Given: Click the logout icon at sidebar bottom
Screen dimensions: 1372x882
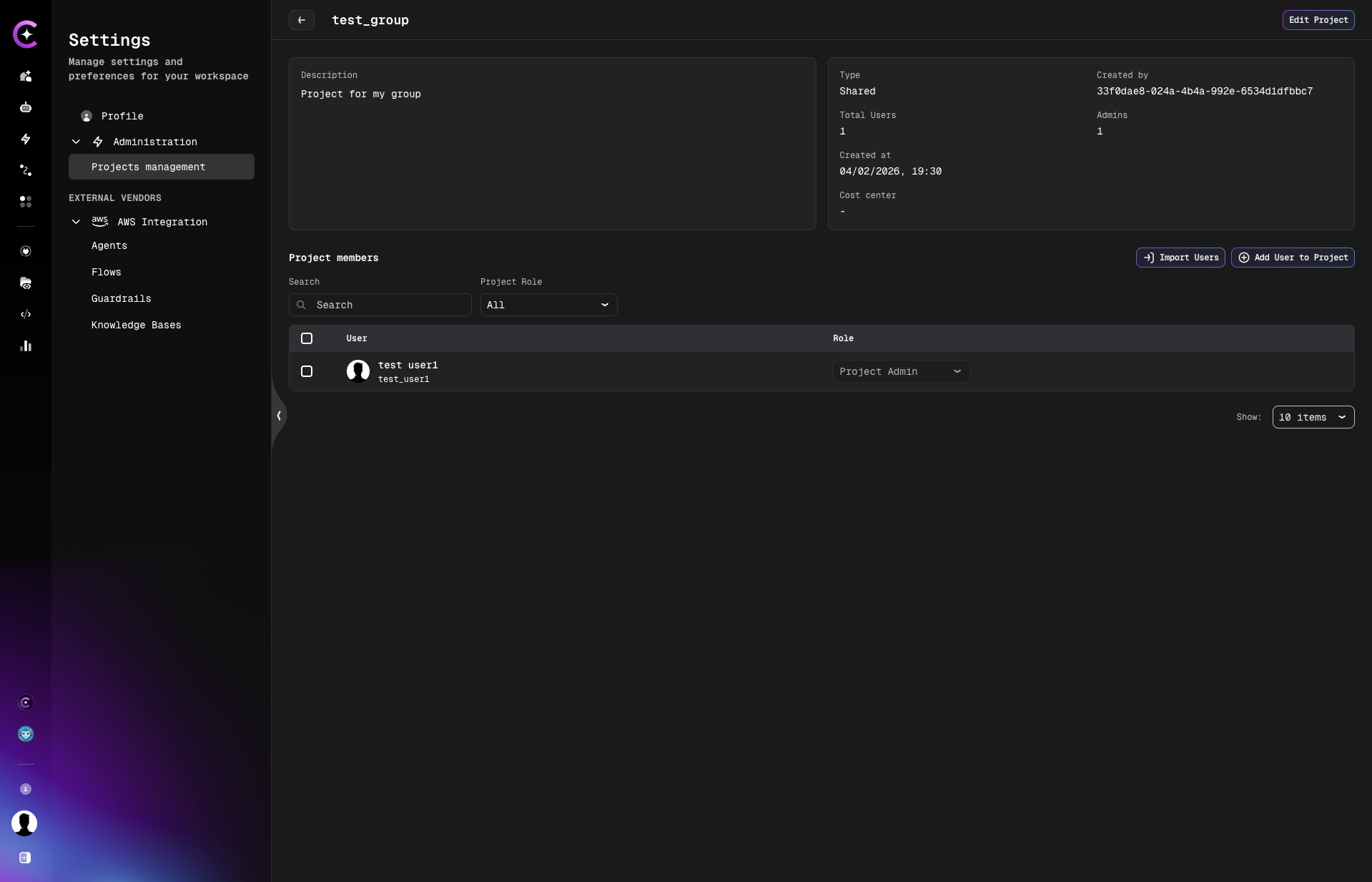Looking at the screenshot, I should coord(25,858).
